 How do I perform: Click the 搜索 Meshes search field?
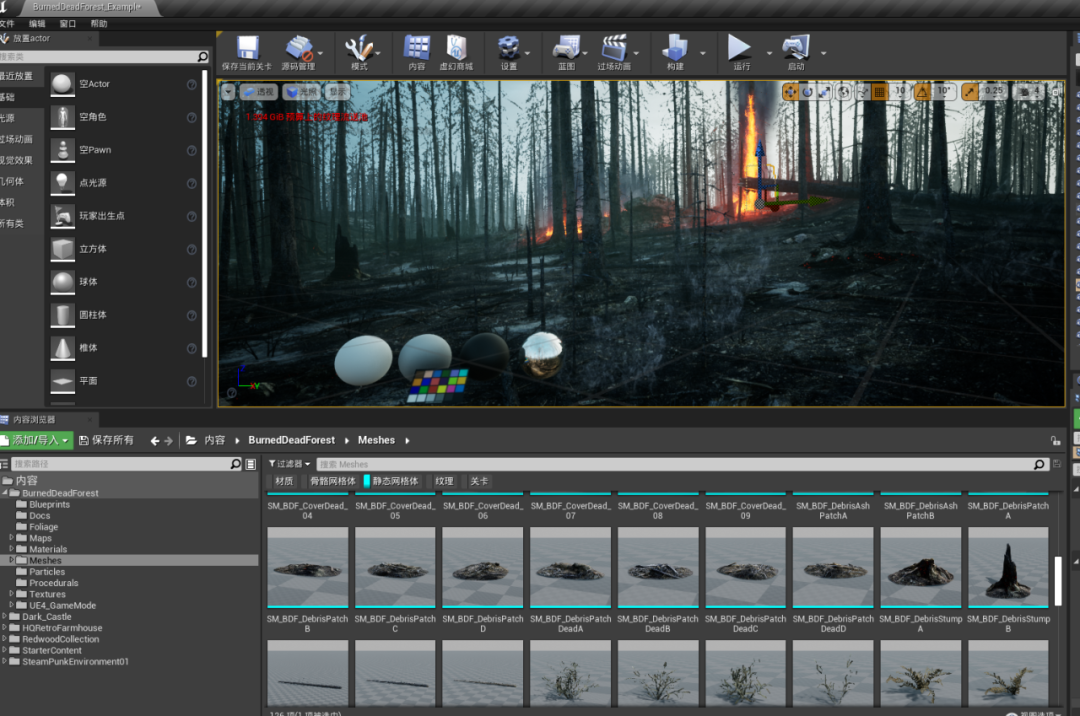click(x=682, y=464)
